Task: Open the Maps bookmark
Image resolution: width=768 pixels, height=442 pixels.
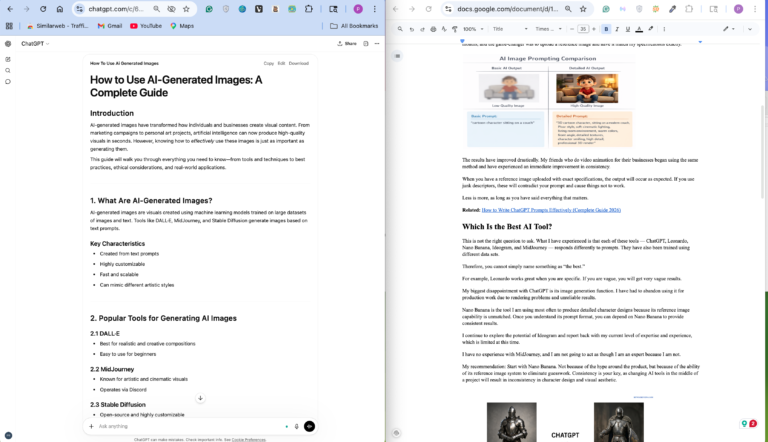Action: [182, 26]
